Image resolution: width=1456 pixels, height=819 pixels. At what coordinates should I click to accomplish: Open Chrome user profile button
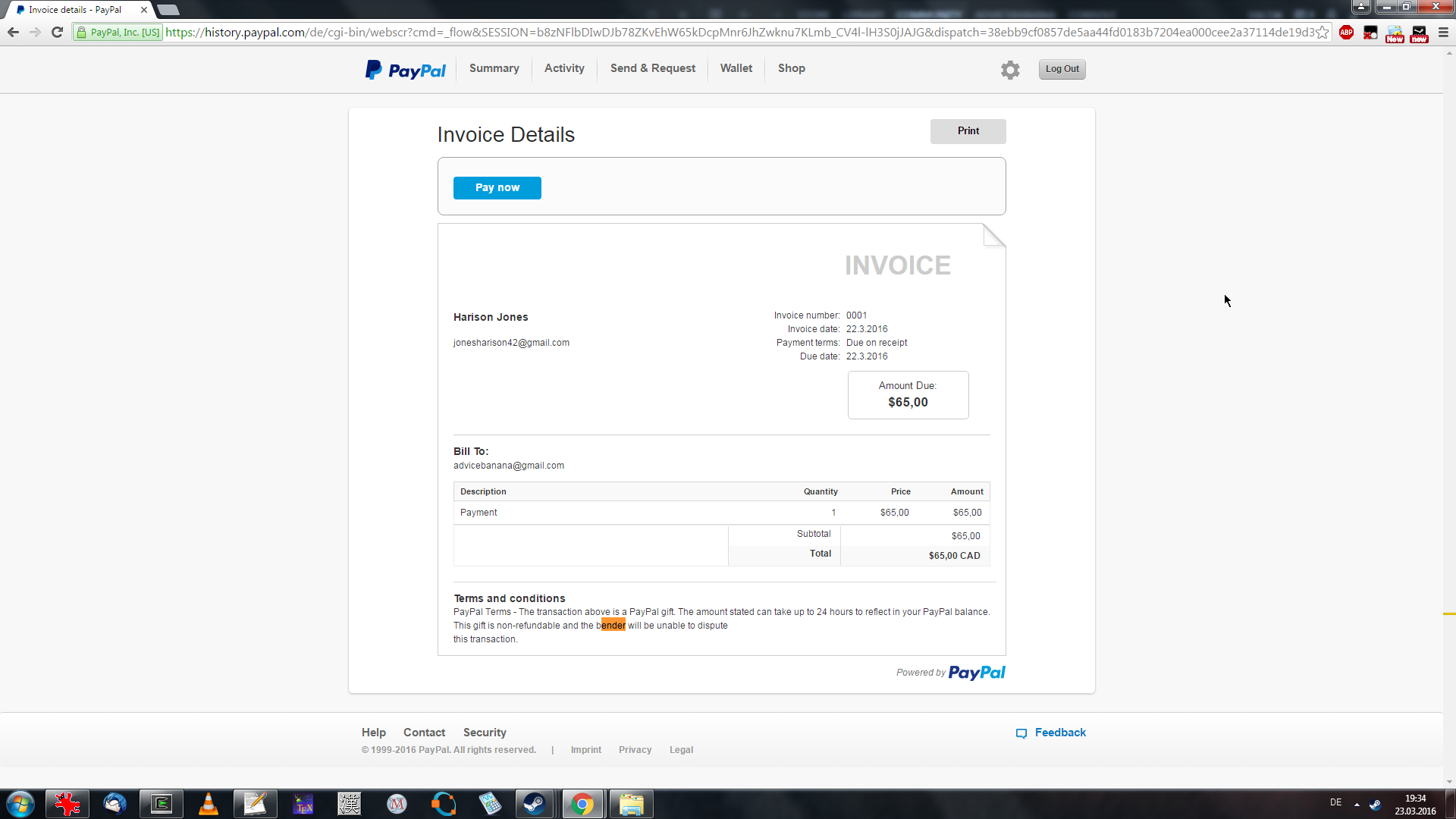tap(1361, 7)
